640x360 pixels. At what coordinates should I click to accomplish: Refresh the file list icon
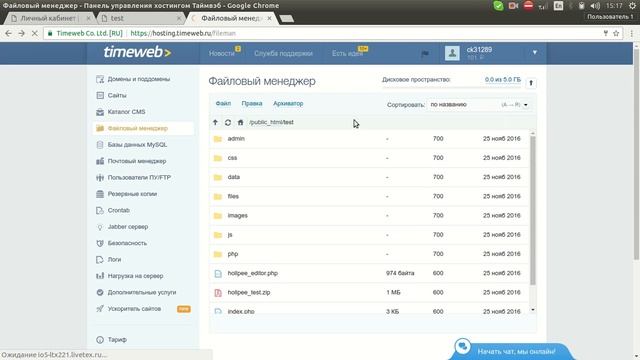[x=228, y=122]
